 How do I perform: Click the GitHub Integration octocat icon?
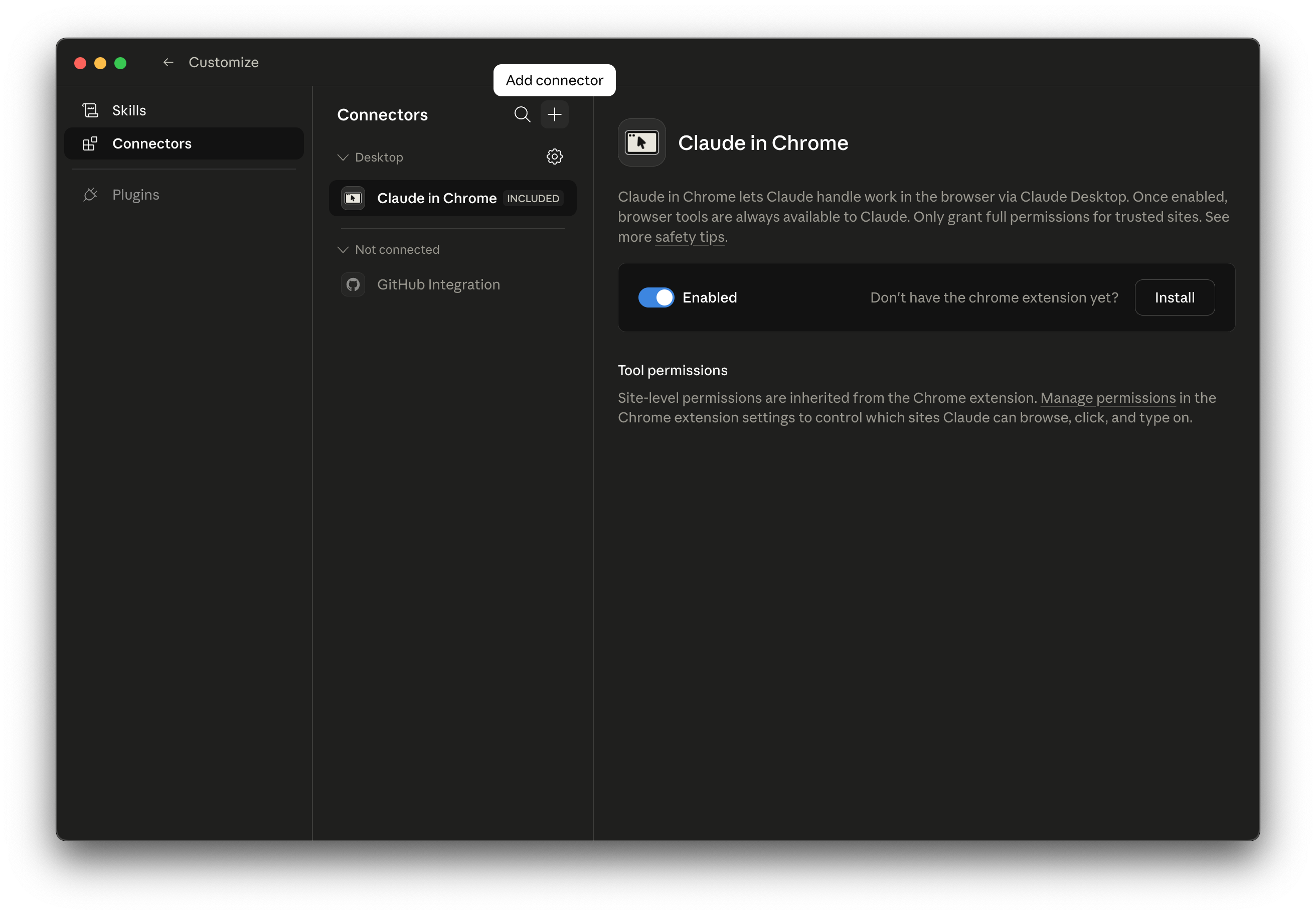[x=353, y=284]
